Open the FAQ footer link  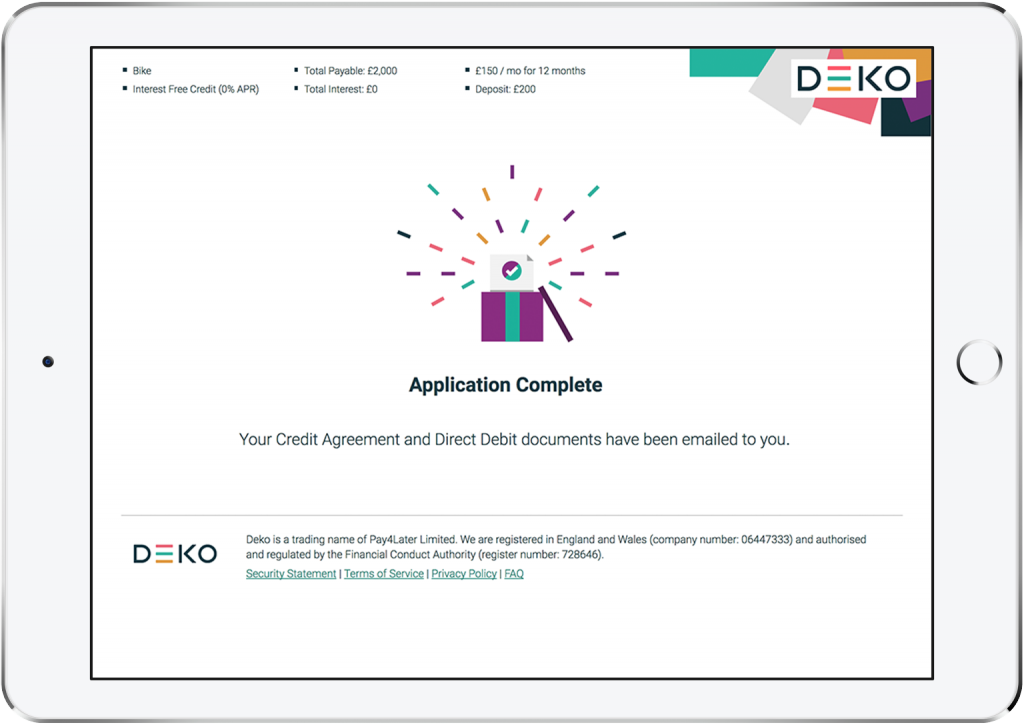(x=514, y=574)
